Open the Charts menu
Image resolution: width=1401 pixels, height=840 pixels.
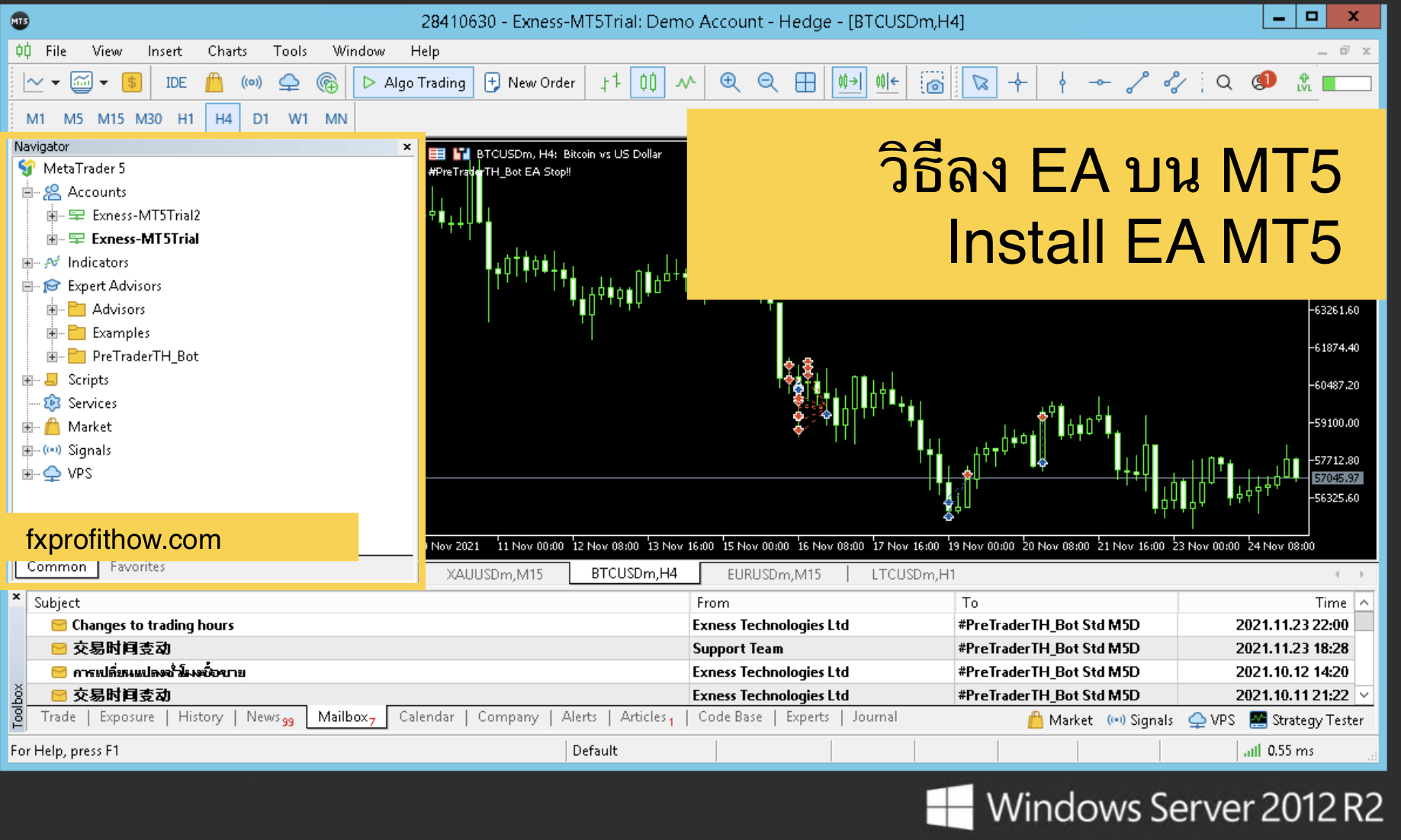pyautogui.click(x=227, y=51)
